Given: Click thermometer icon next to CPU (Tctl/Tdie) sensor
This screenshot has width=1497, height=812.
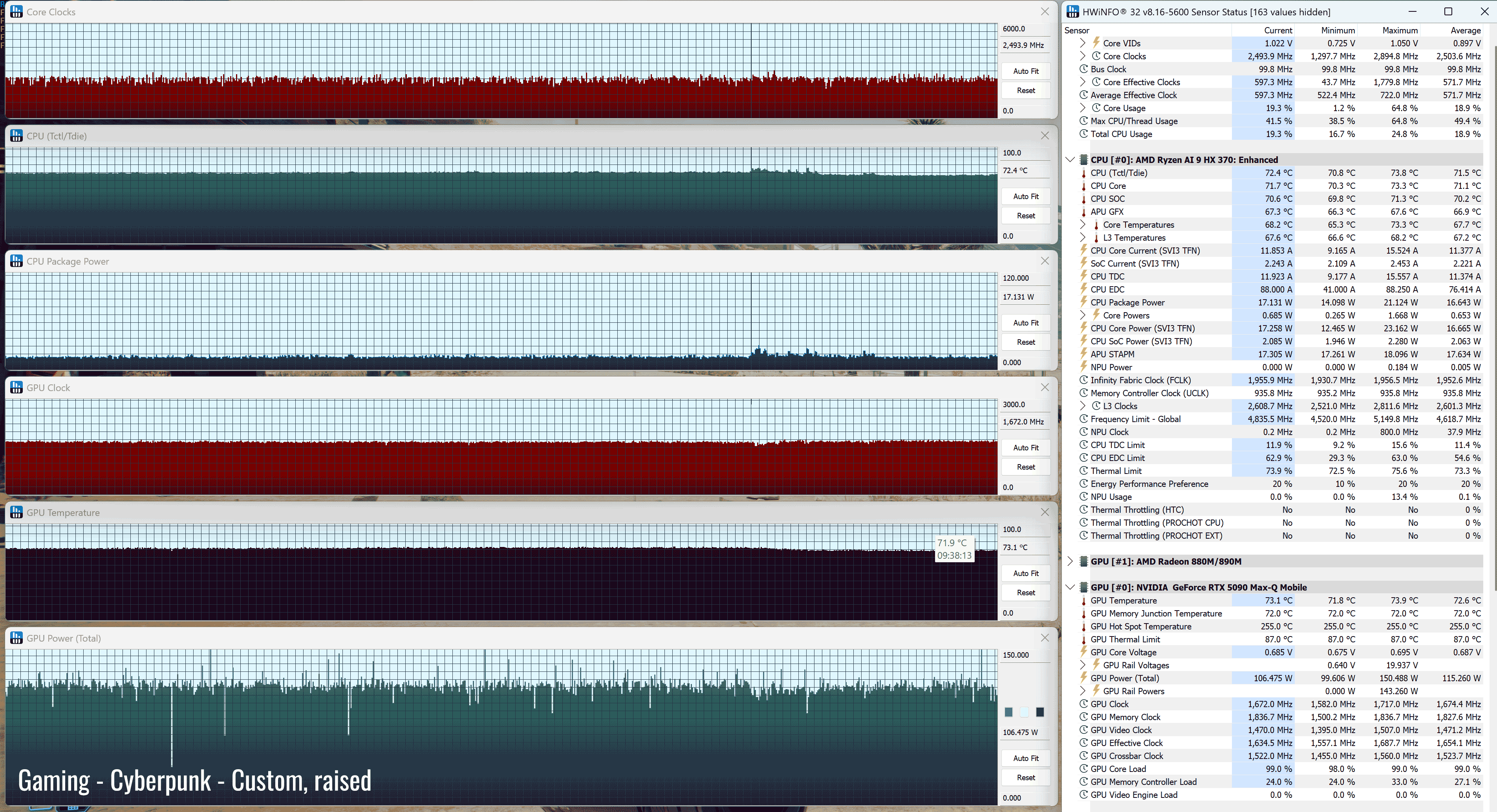Looking at the screenshot, I should click(x=1083, y=173).
